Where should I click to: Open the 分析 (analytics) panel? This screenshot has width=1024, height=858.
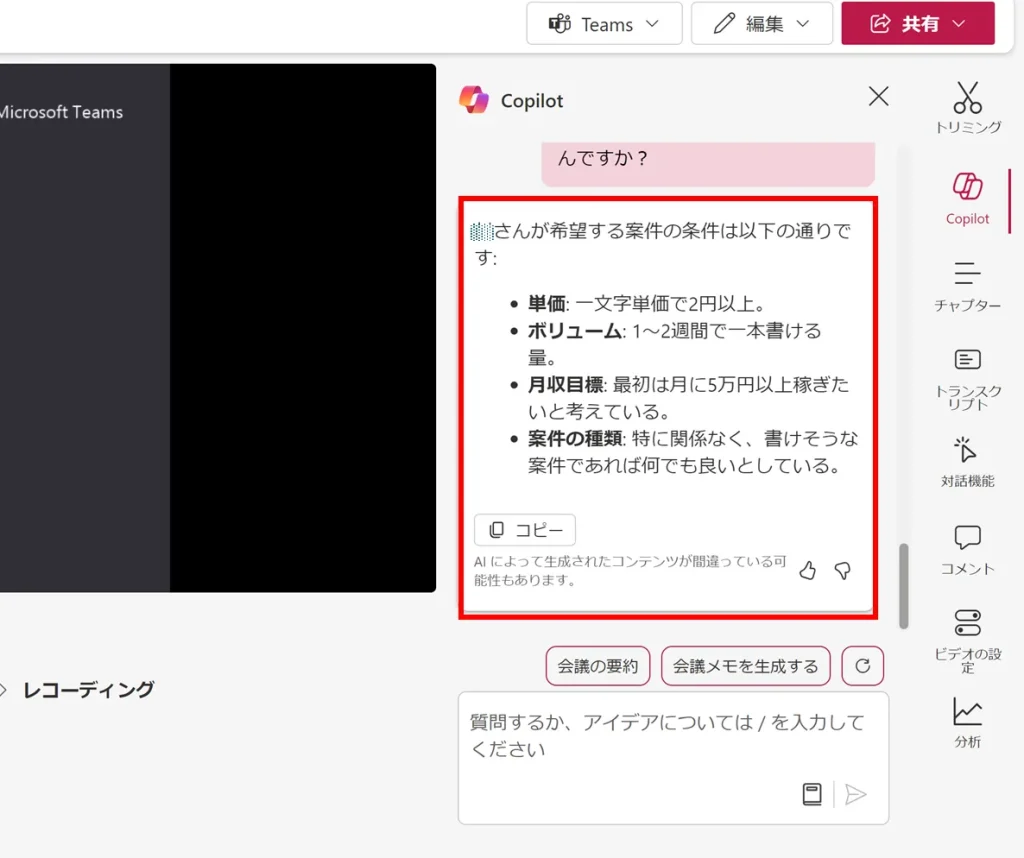tap(967, 722)
